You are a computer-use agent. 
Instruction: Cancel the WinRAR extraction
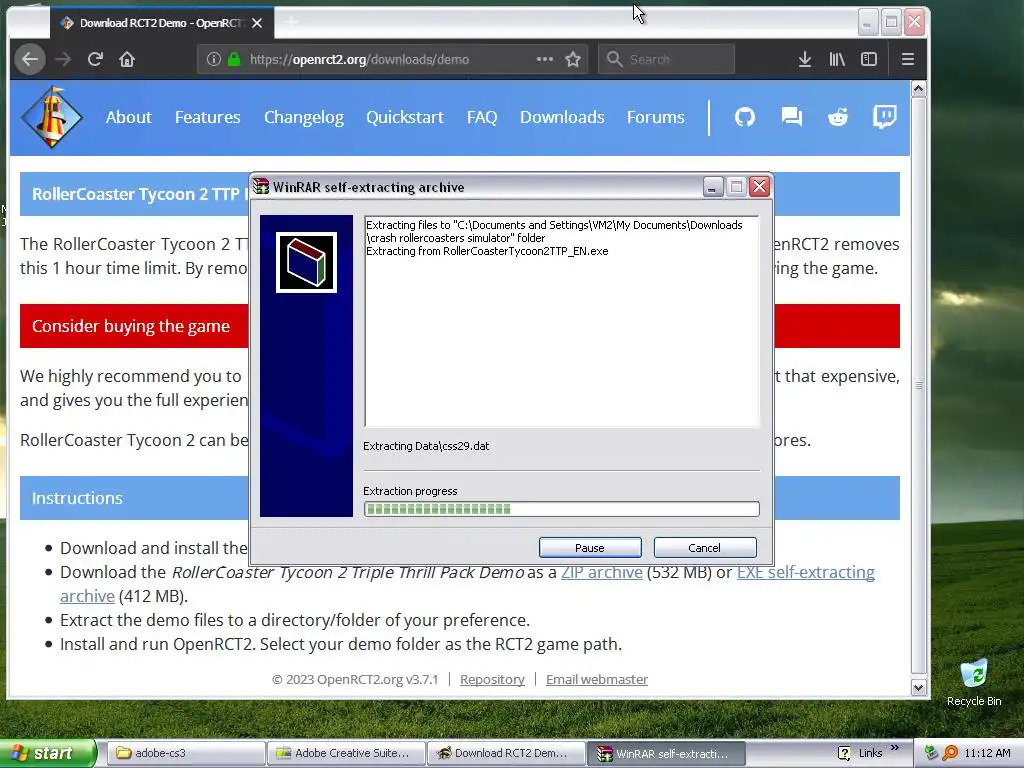(x=705, y=547)
